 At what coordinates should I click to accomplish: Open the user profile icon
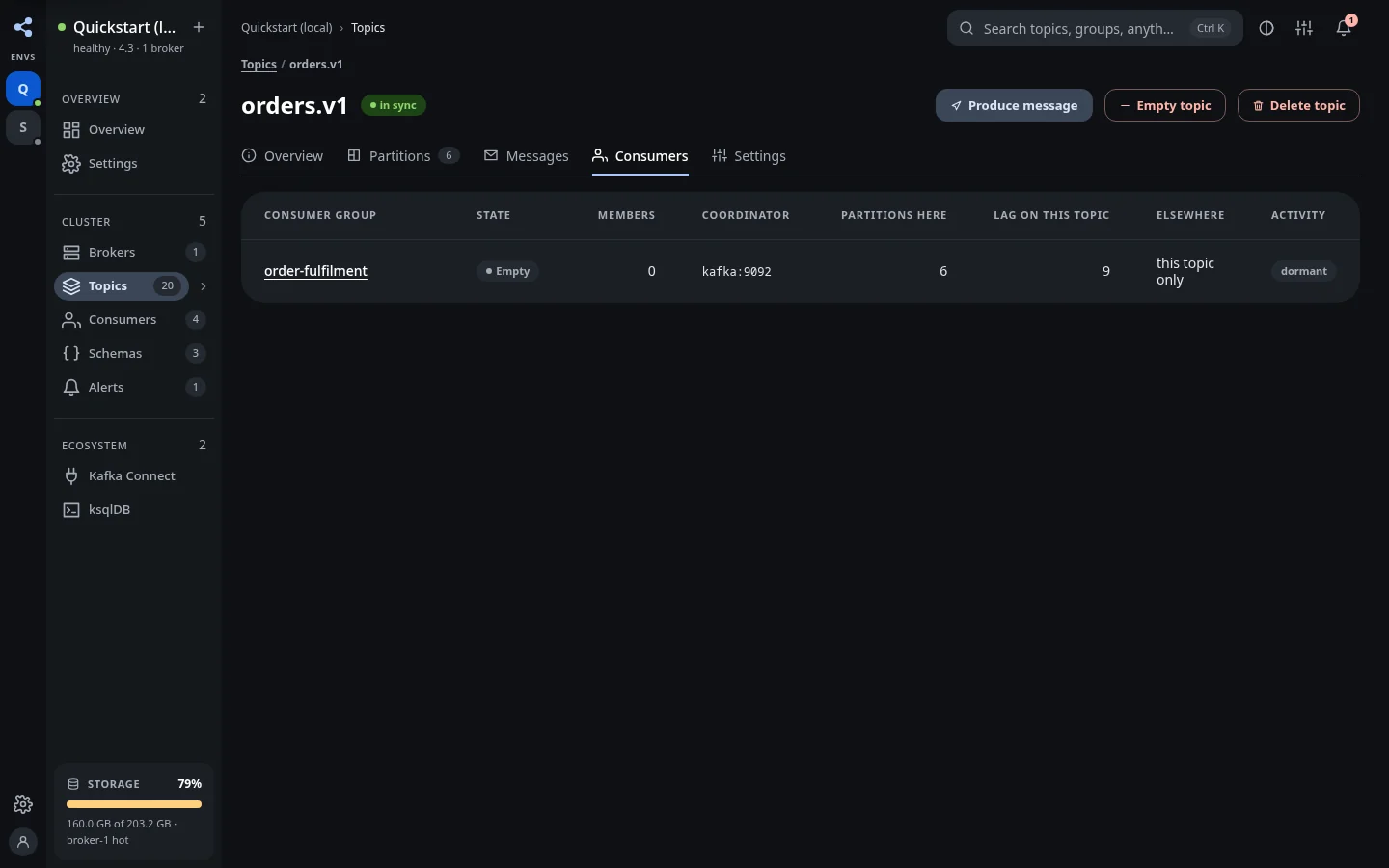click(x=23, y=841)
